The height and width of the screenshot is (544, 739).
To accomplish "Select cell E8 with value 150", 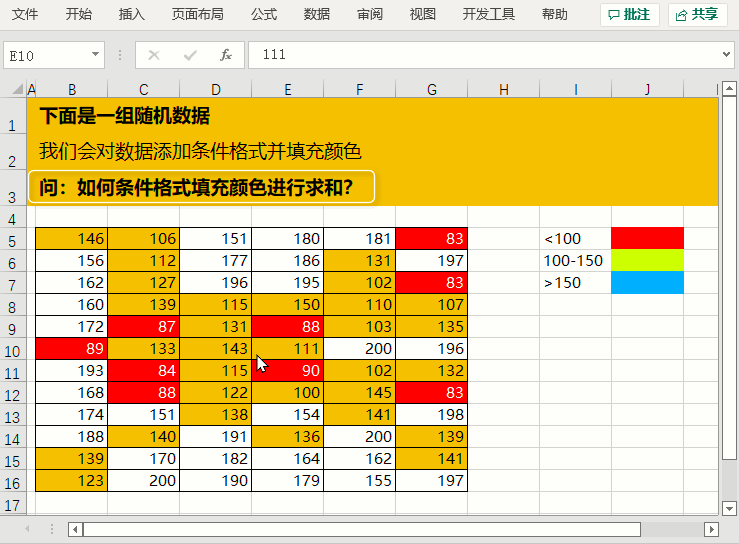I will click(287, 305).
